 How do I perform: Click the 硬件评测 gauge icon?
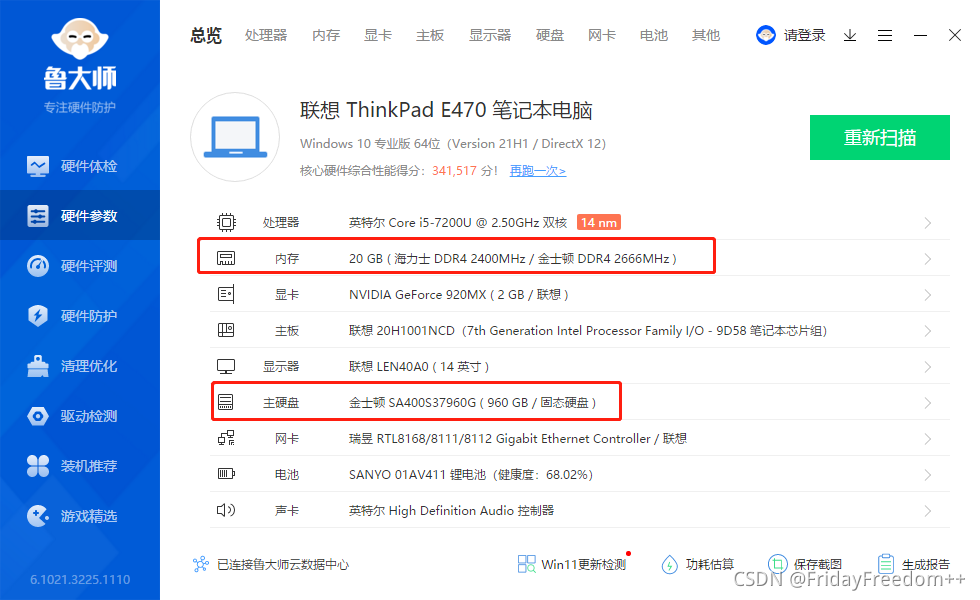pos(38,266)
